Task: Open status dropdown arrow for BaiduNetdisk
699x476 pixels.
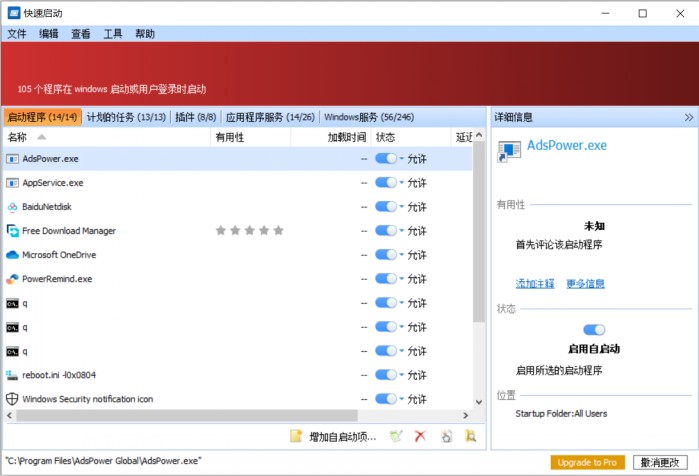Action: tap(402, 207)
